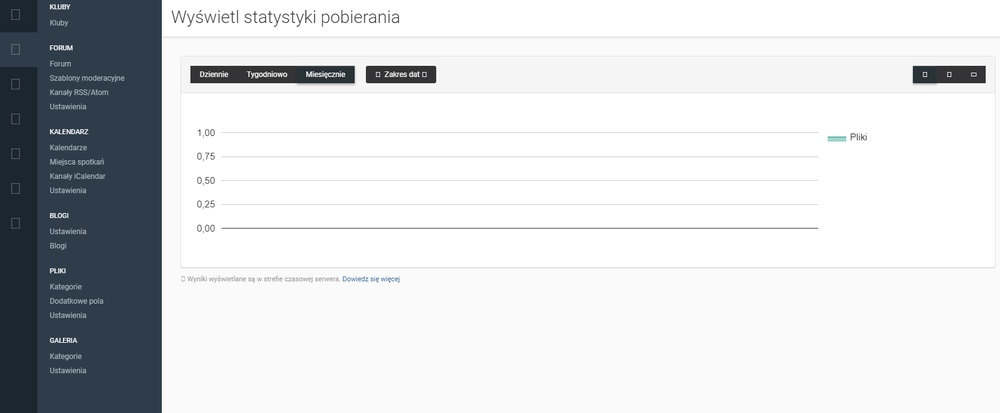Toggle the Pliki series in chart legend
Viewport: 1000px width, 413px height.
[x=848, y=137]
